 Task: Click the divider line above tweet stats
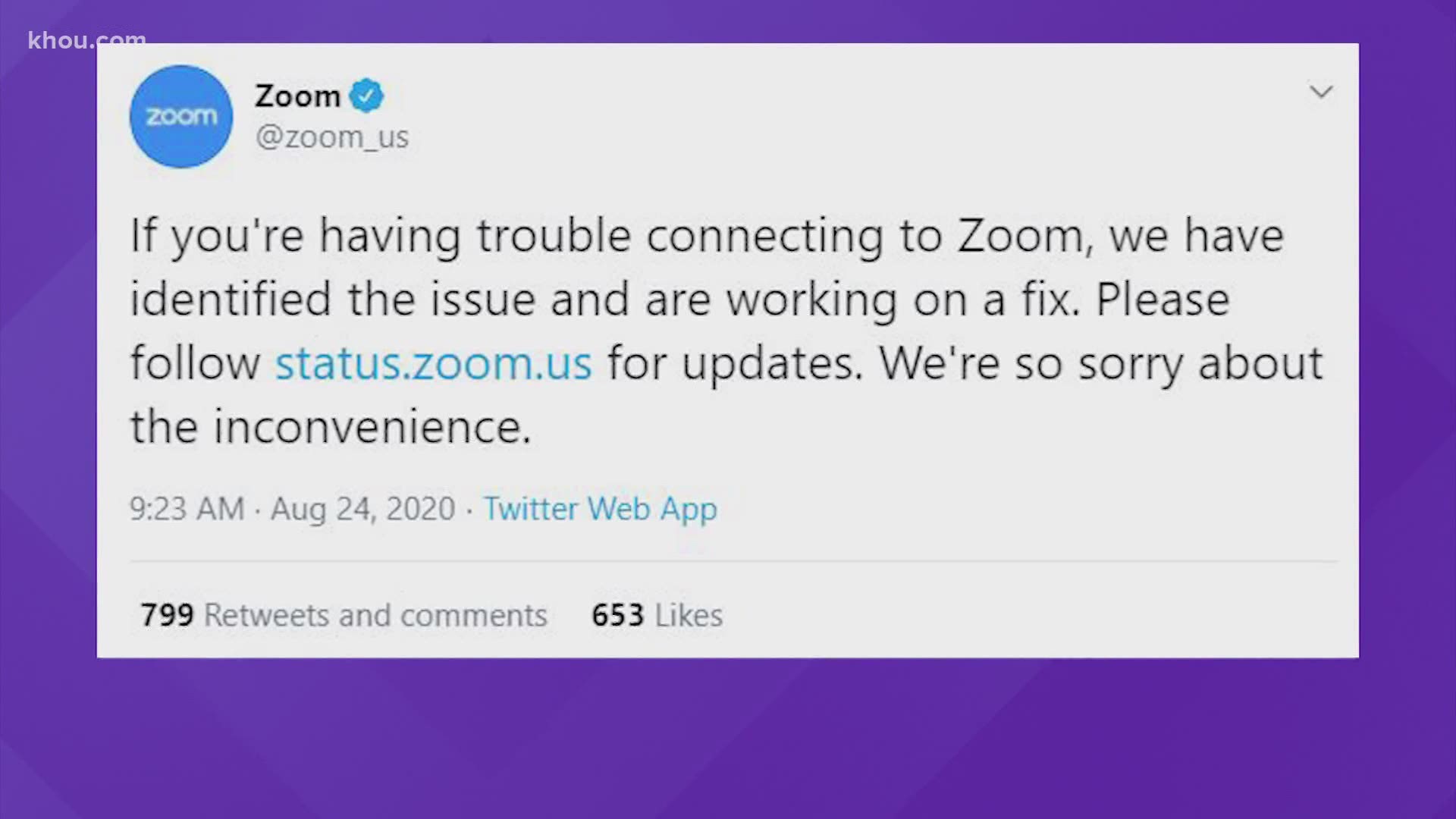coord(733,562)
